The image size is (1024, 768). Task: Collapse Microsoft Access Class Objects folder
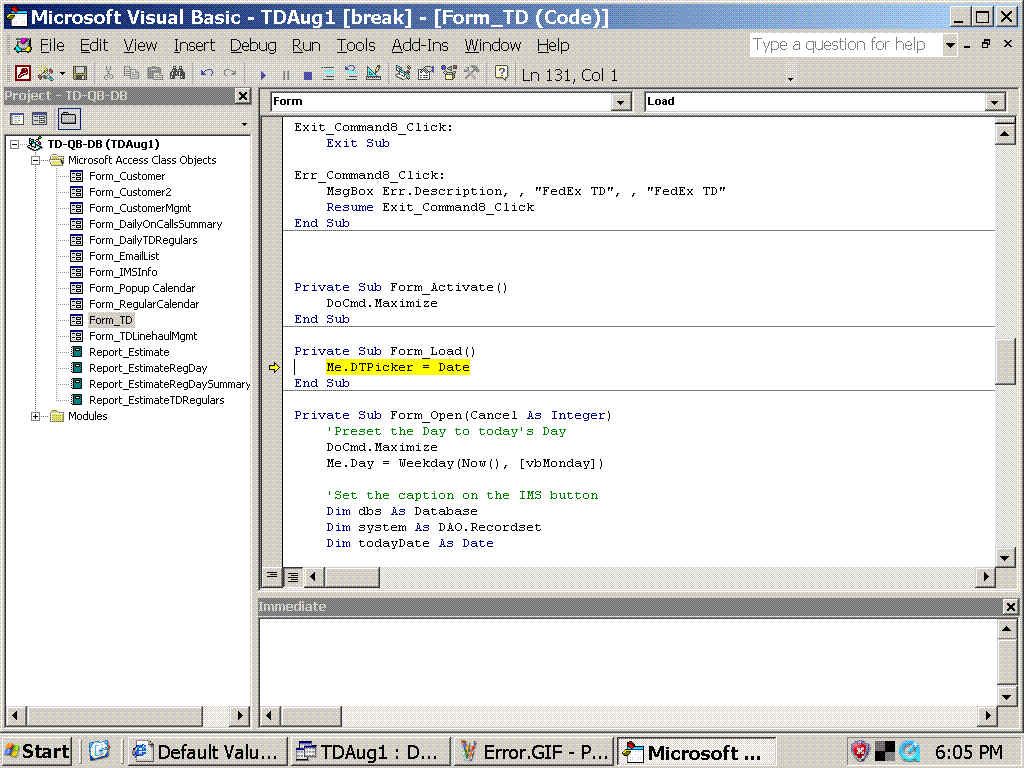(36, 160)
